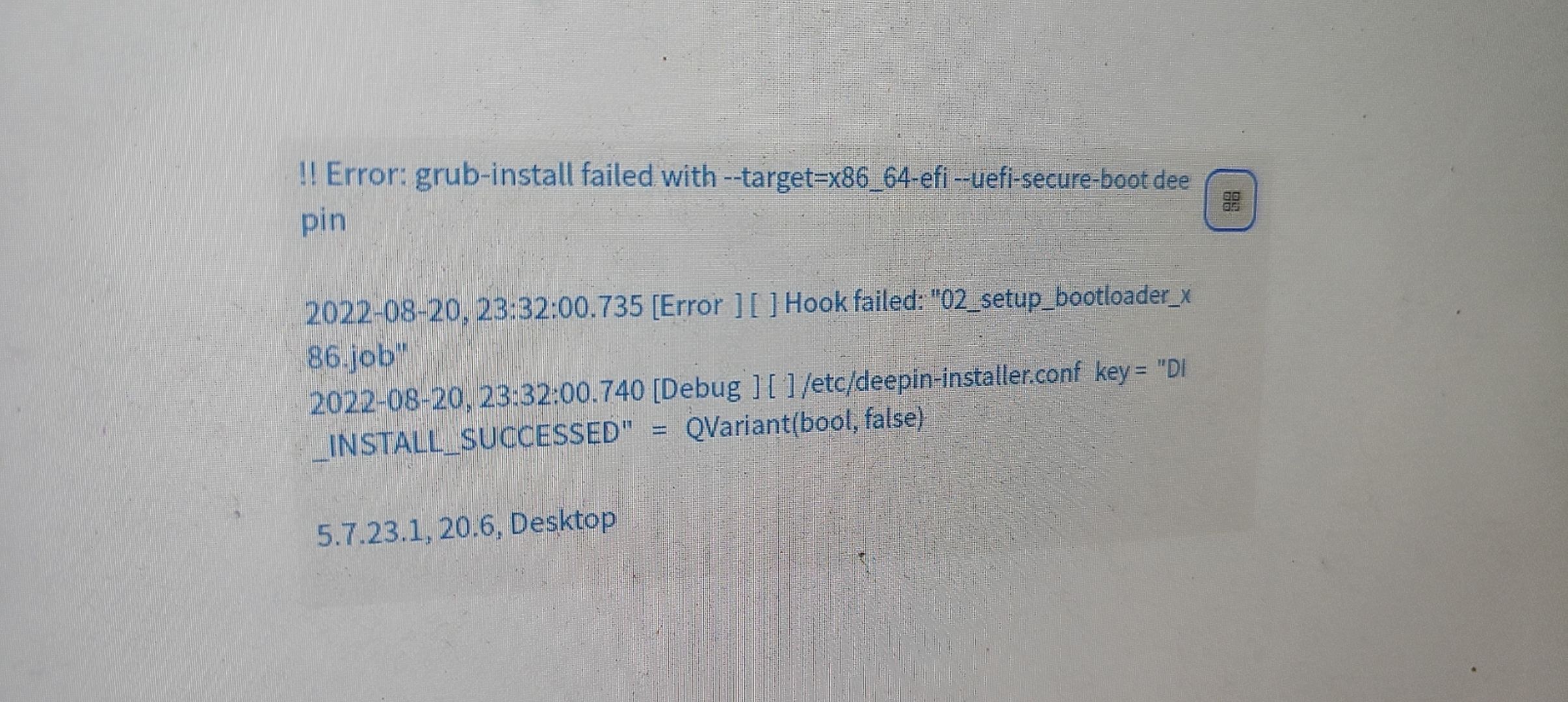Click the version string "5.7.23.1"

[x=371, y=533]
